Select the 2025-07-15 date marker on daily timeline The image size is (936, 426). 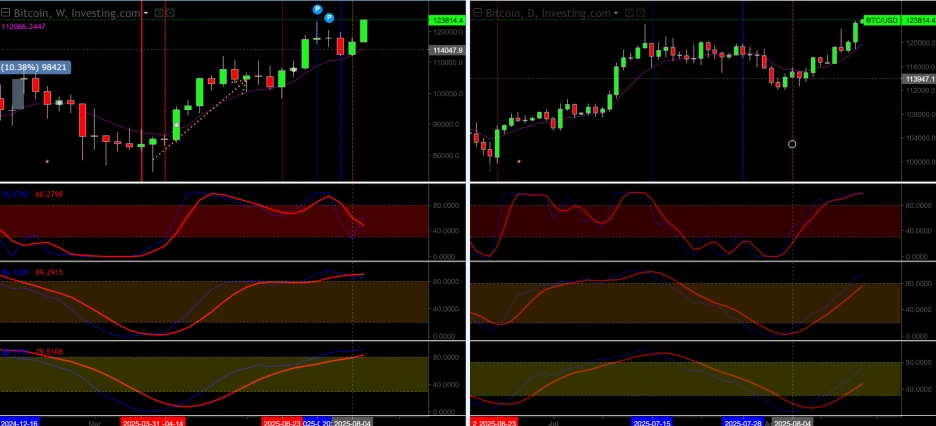click(x=651, y=422)
